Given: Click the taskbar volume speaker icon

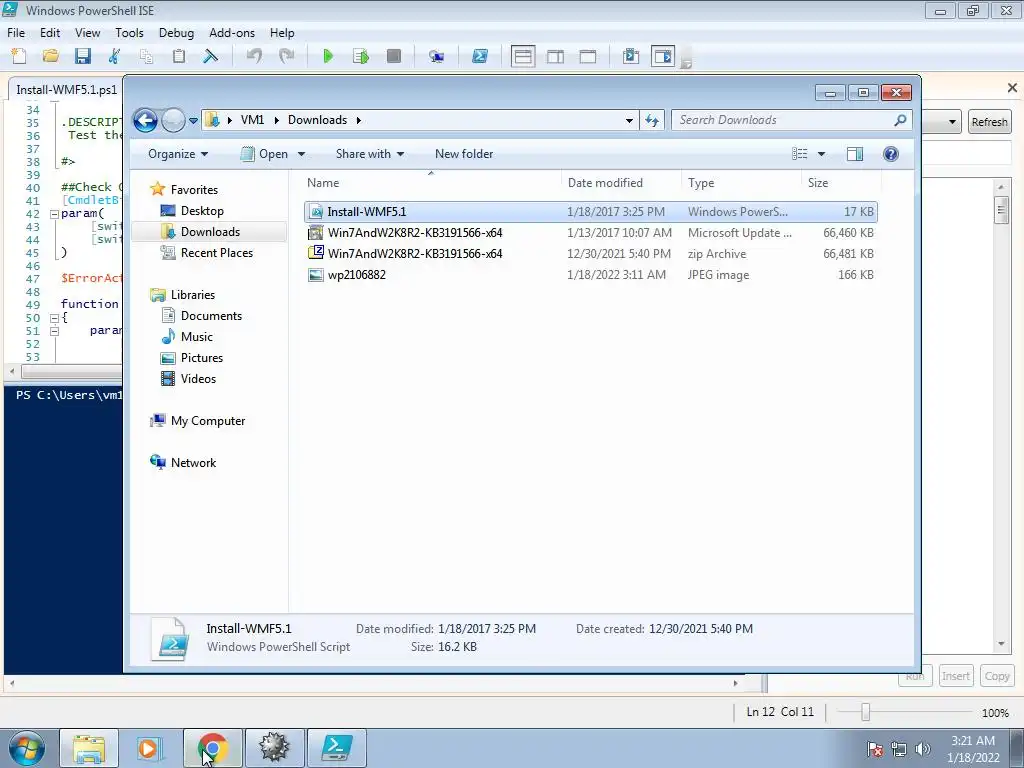Looking at the screenshot, I should pyautogui.click(x=923, y=749).
